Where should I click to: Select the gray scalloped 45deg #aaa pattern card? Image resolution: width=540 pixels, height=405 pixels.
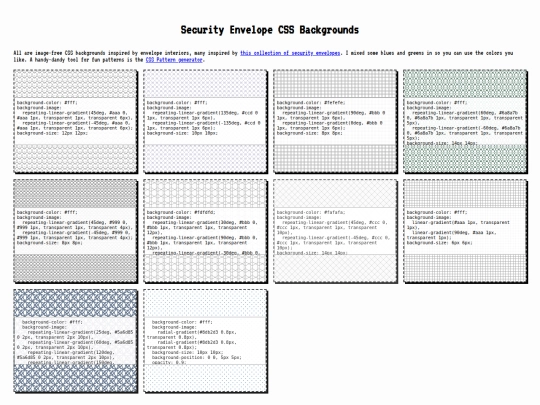click(75, 121)
